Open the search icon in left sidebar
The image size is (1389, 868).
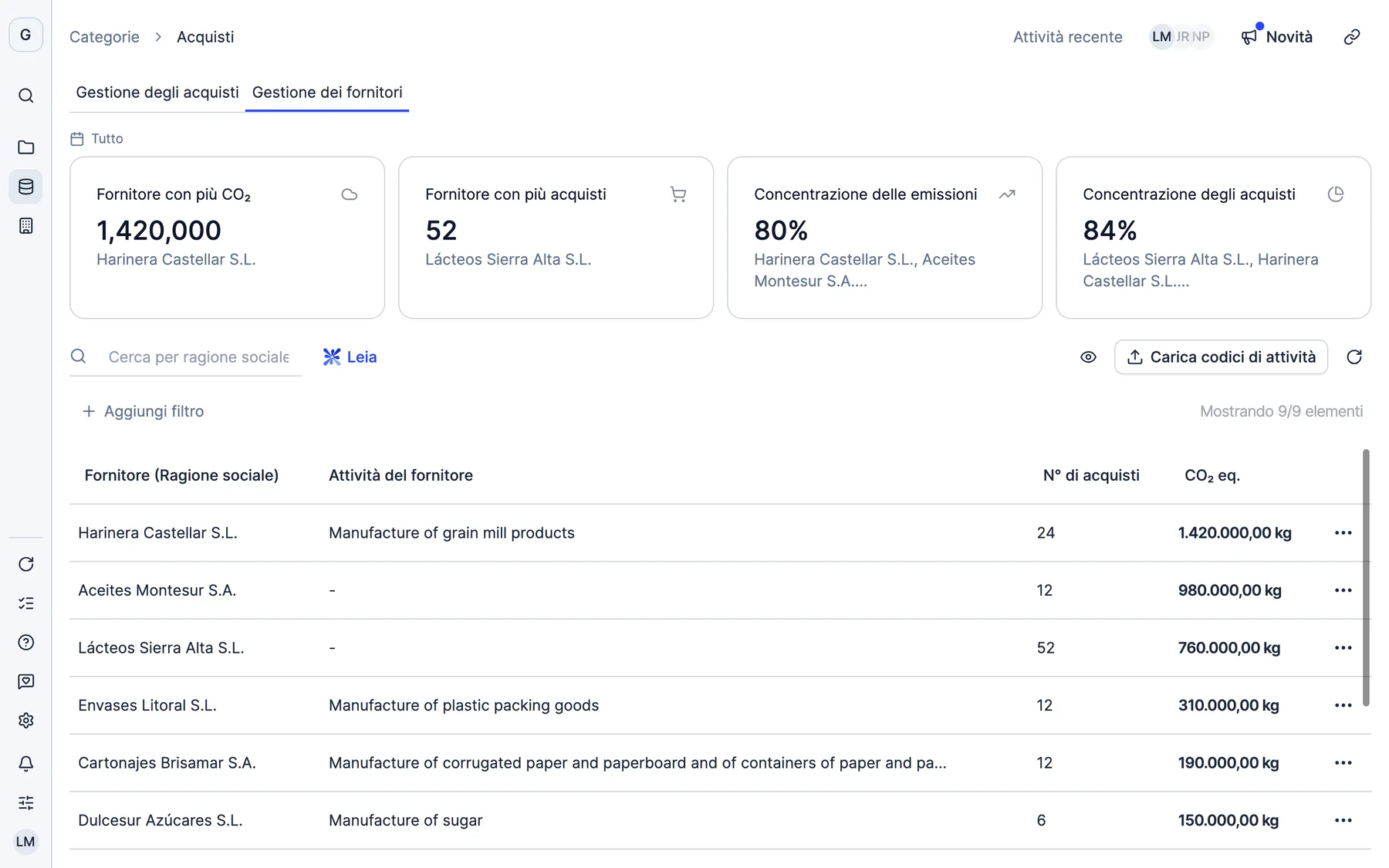pos(25,96)
